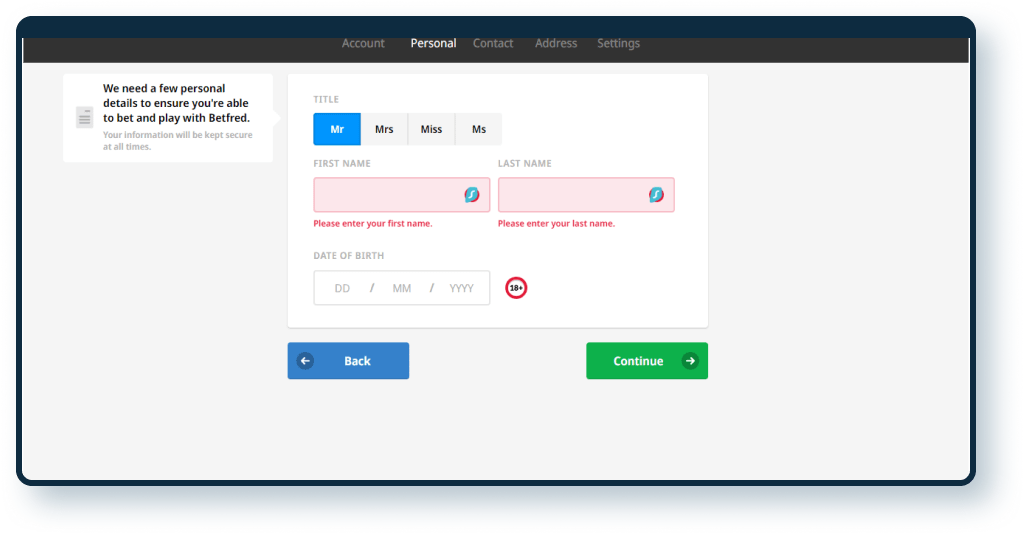1024x534 pixels.
Task: Click the 18+ age restriction badge
Action: (516, 288)
